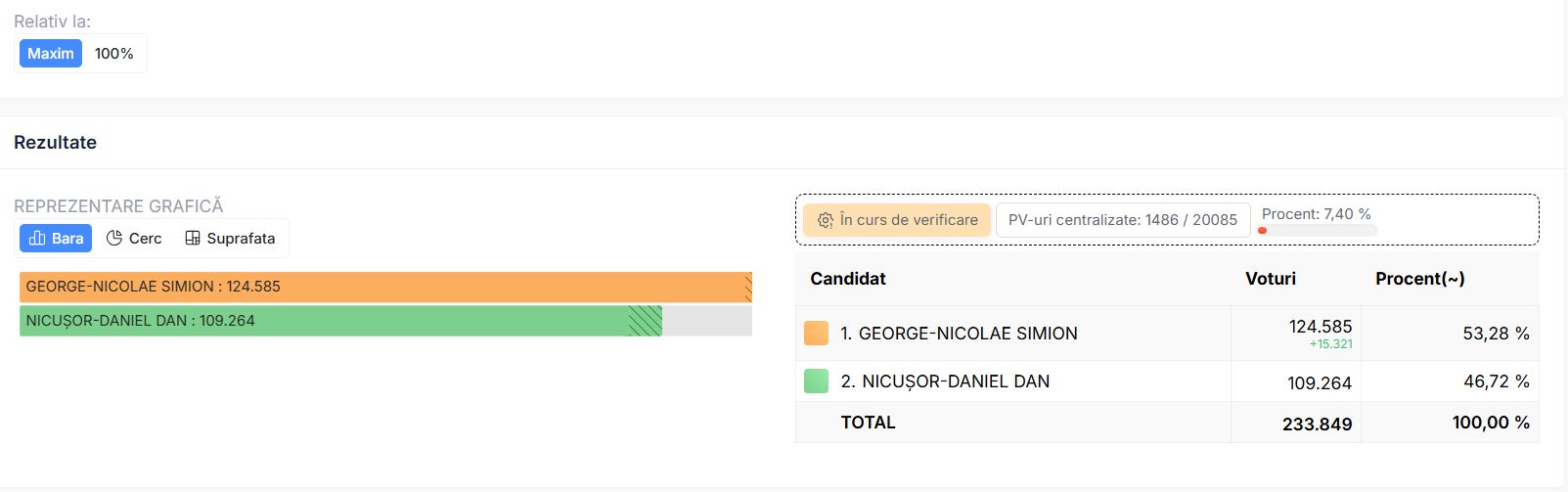Switch chart view to Suprafata
Image resolution: width=1568 pixels, height=492 pixels.
point(230,238)
